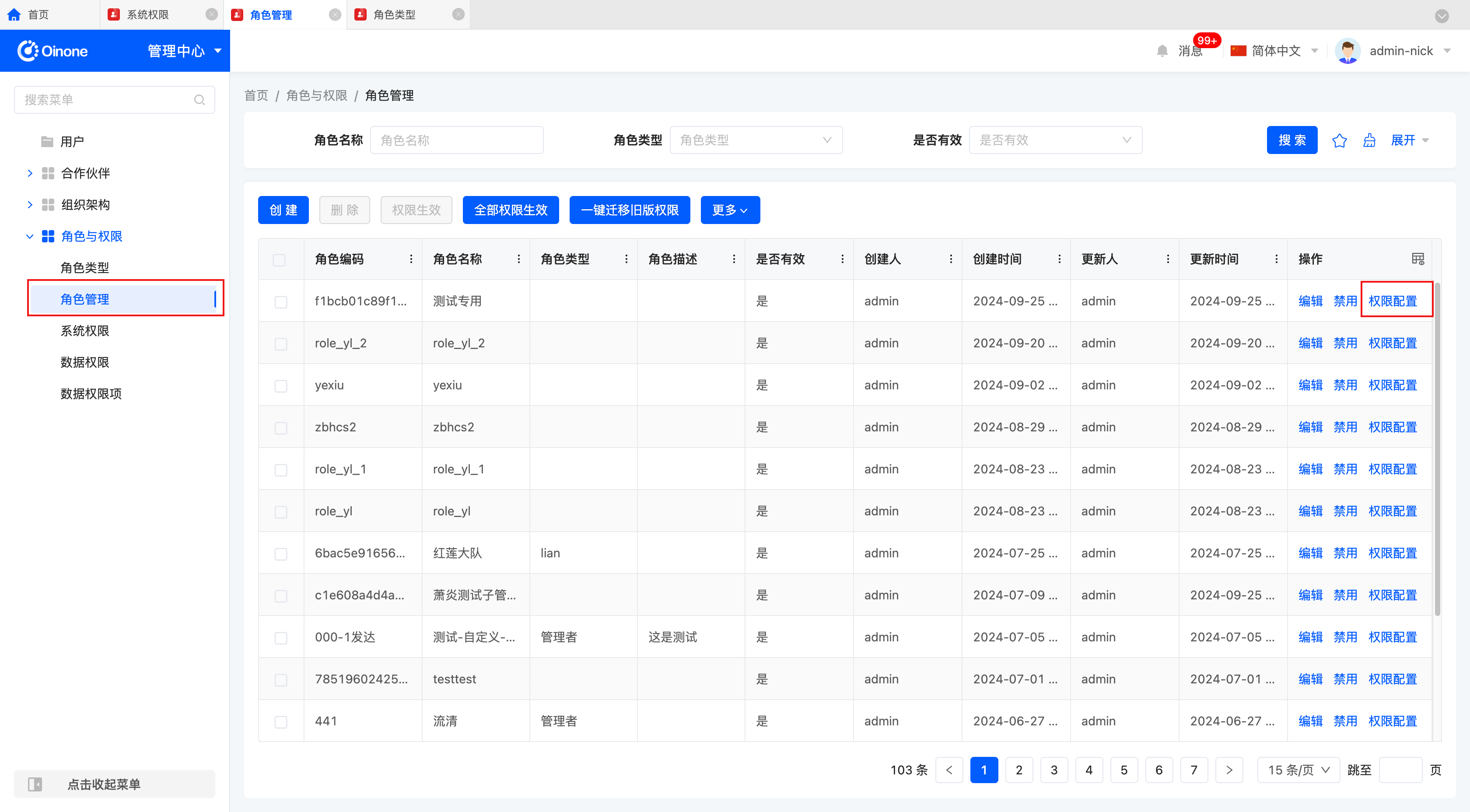The width and height of the screenshot is (1470, 812).
Task: Open column menu for 创建时间
Action: point(1059,259)
